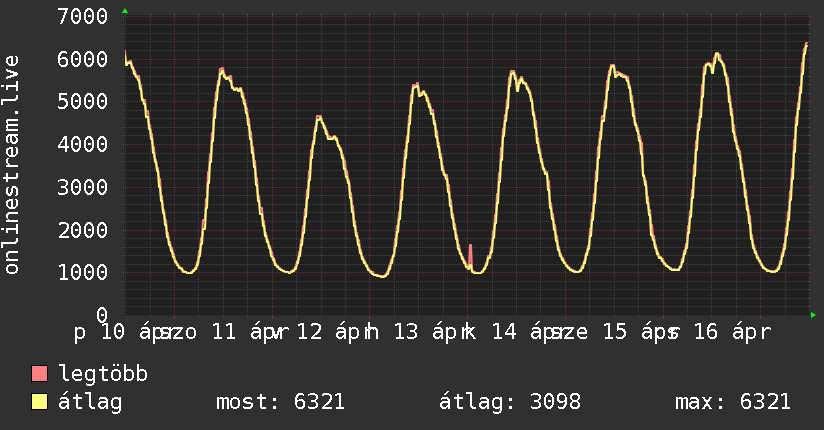Image resolution: width=824 pixels, height=430 pixels.
Task: Click the onlinestream.live vertical axis title
Action: click(x=13, y=165)
